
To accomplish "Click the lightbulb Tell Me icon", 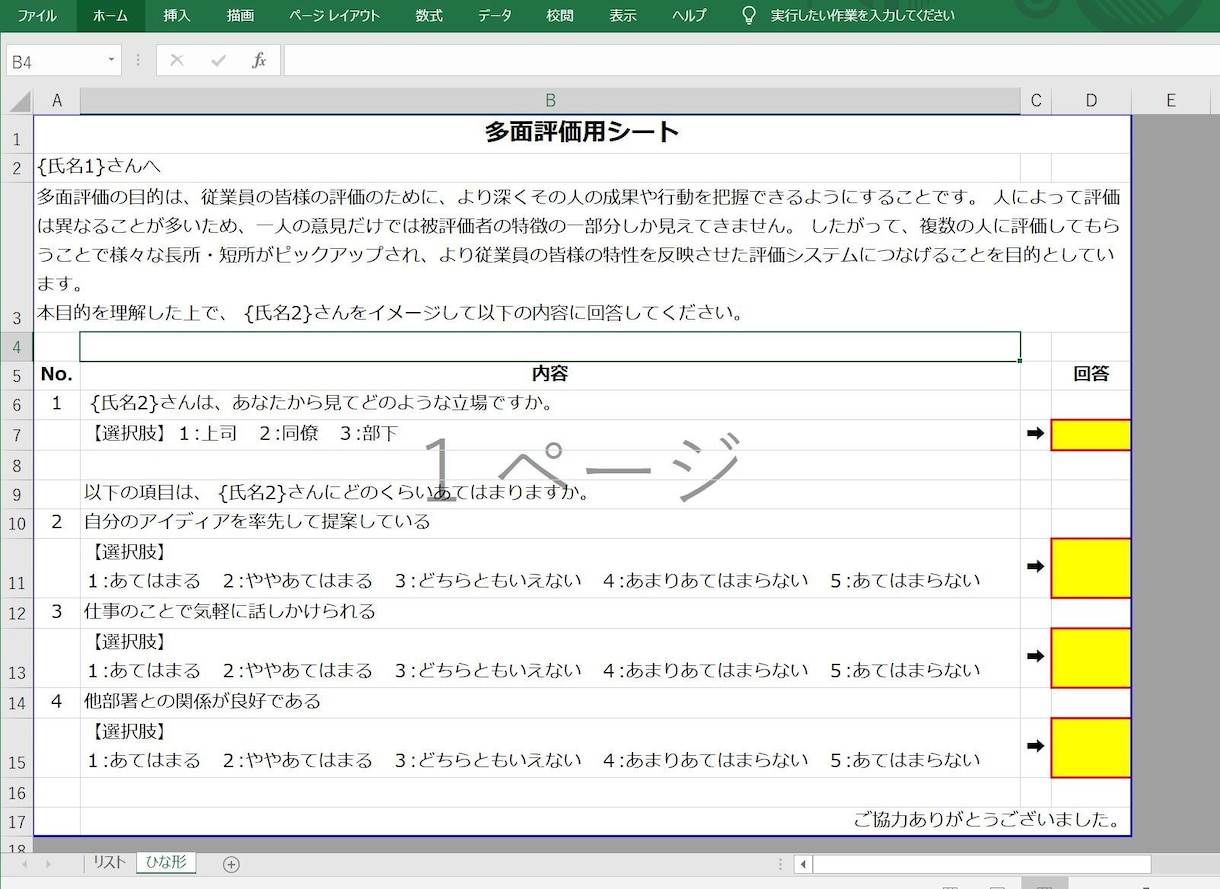I will coord(748,15).
